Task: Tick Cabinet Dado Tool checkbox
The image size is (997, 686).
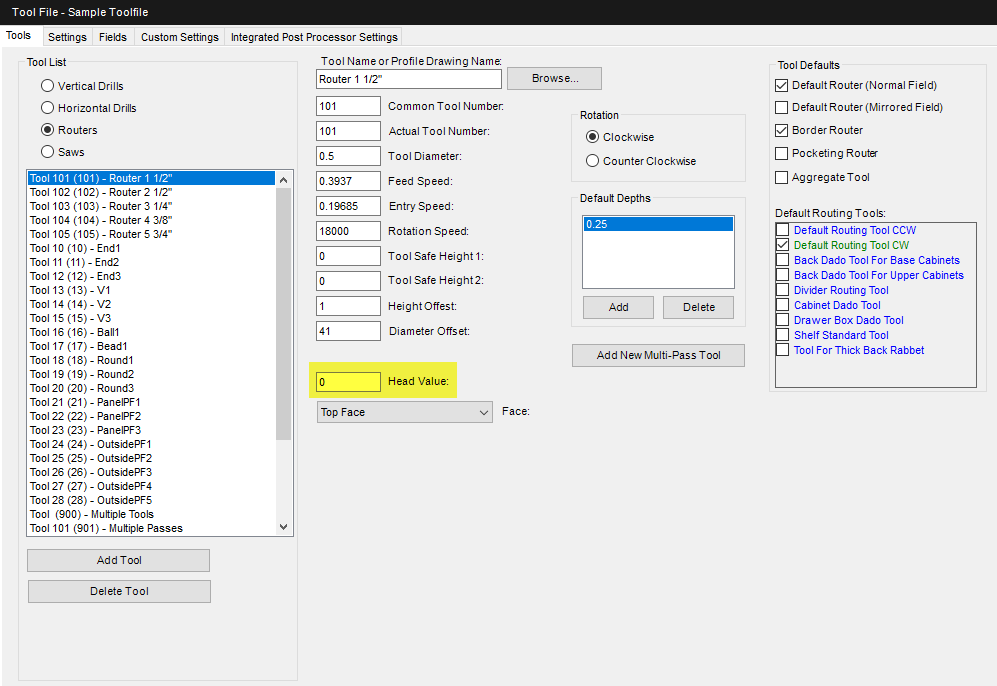Action: [x=783, y=305]
